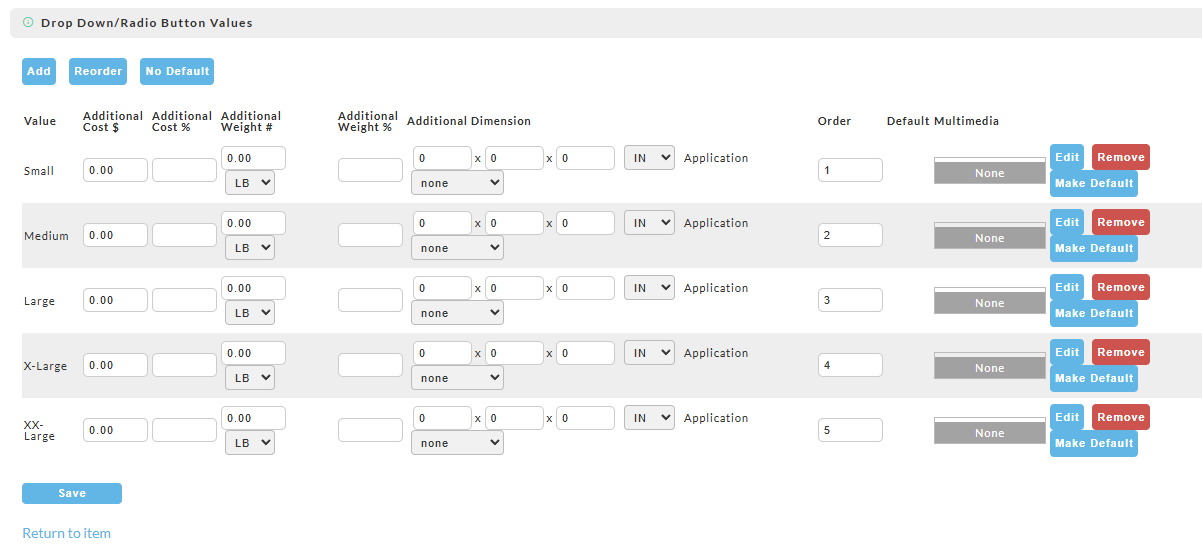The height and width of the screenshot is (552, 1202).
Task: Click the No Default button
Action: click(x=177, y=71)
